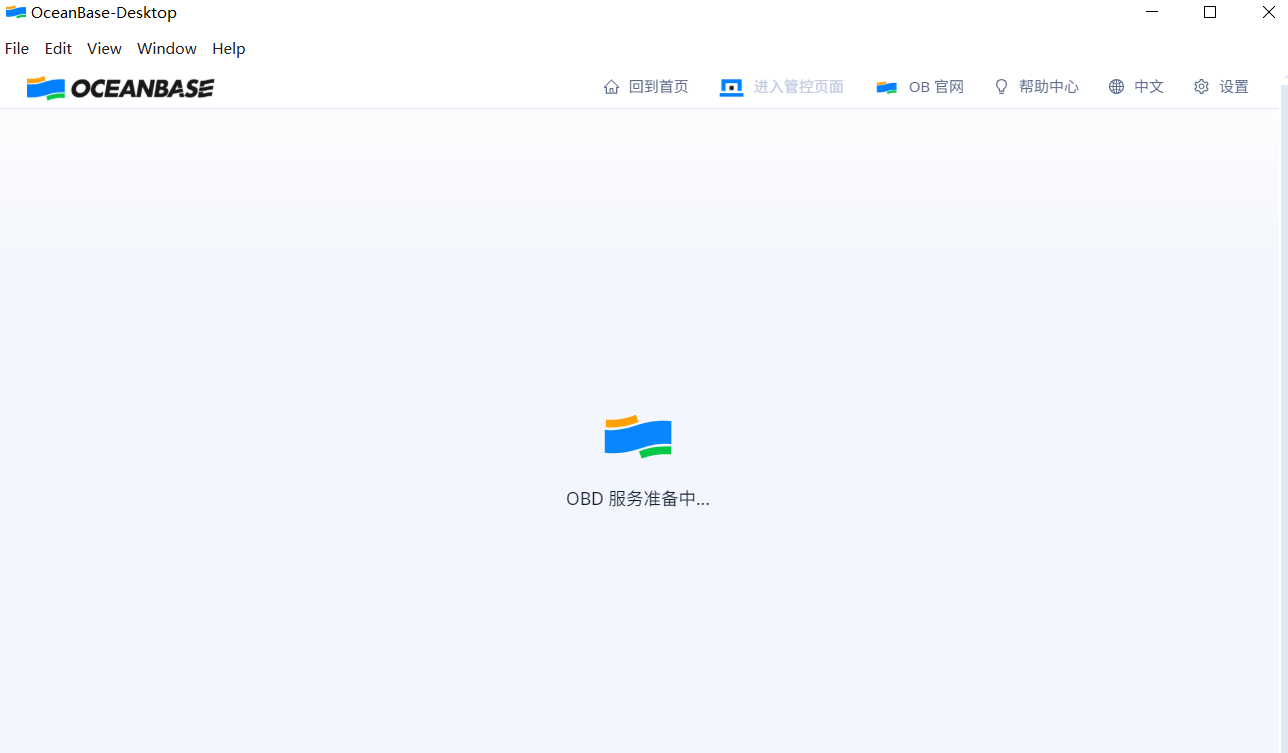1288x753 pixels.
Task: Open the View menu
Action: point(104,48)
